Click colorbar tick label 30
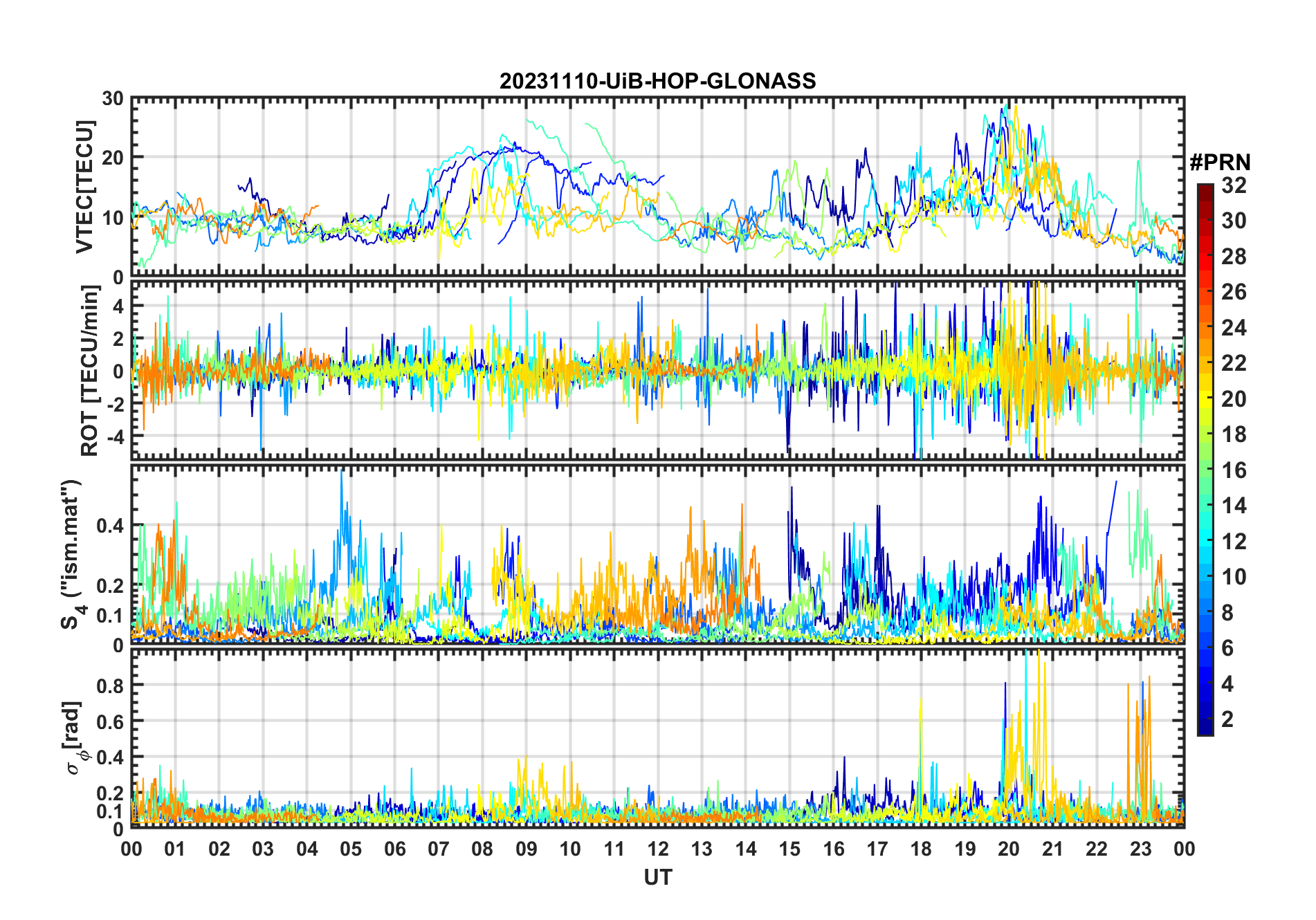Screen dimensions: 1316x920 click(x=1234, y=221)
